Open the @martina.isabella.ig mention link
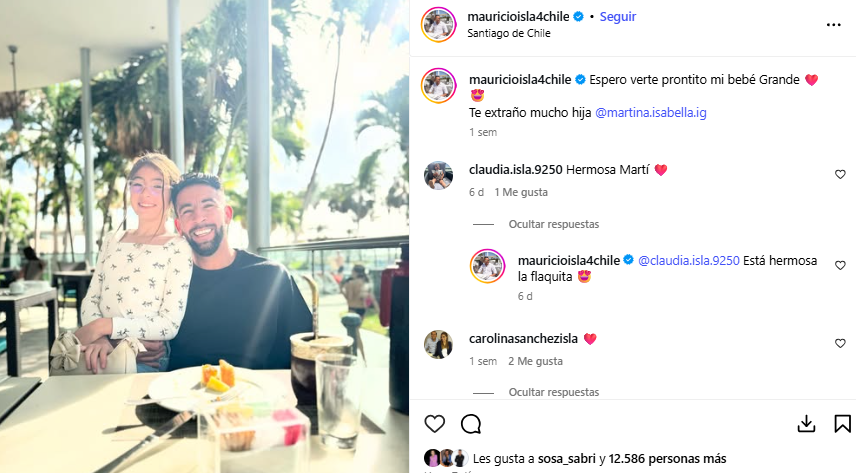The width and height of the screenshot is (856, 473). point(651,113)
